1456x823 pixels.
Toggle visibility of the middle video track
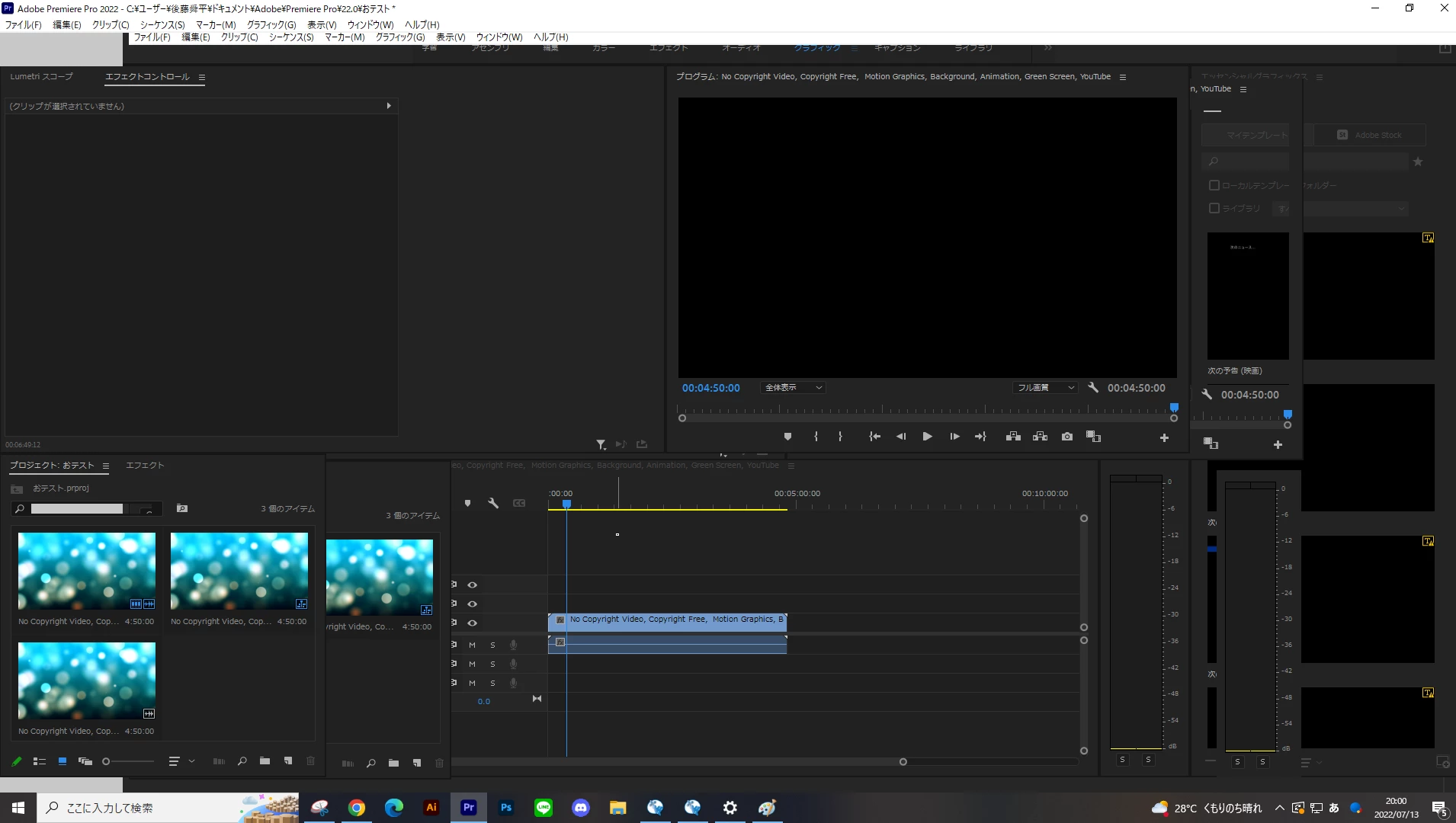pyautogui.click(x=473, y=604)
